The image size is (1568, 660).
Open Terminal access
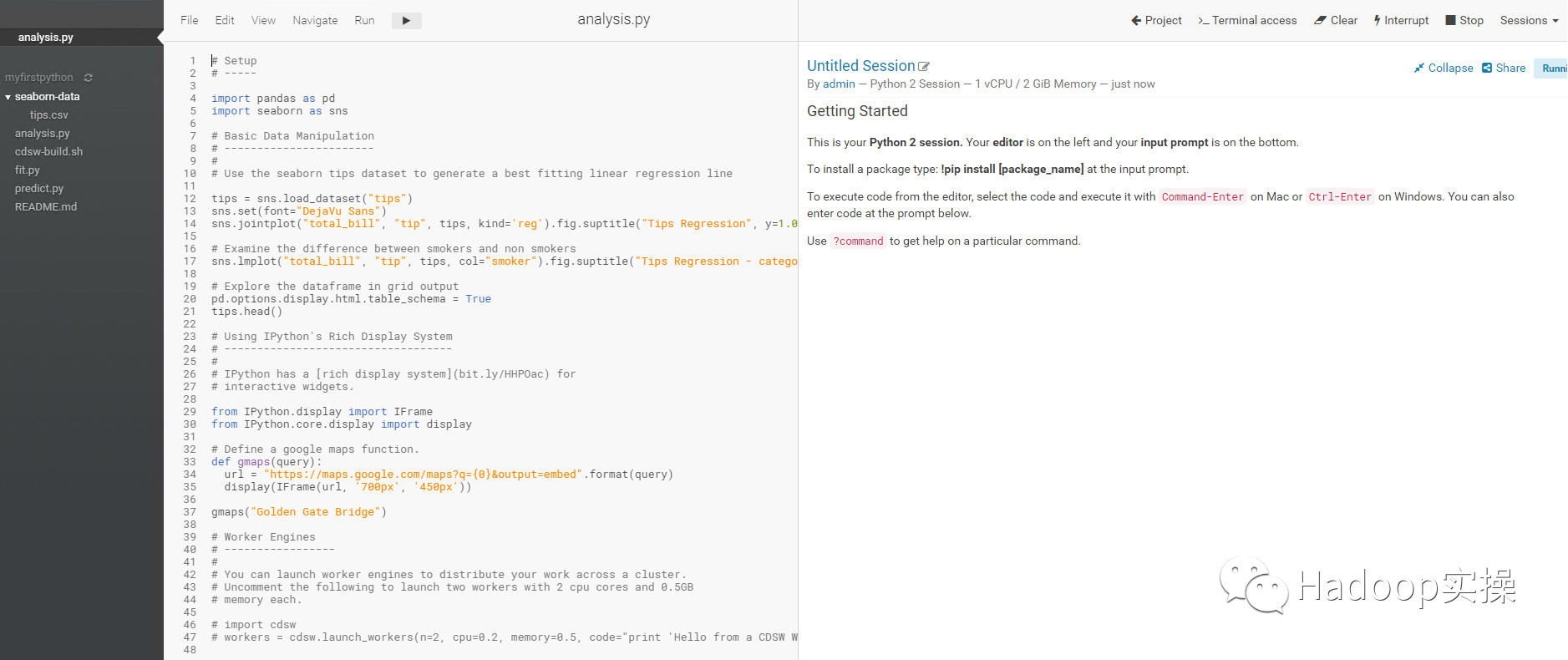tap(1247, 21)
